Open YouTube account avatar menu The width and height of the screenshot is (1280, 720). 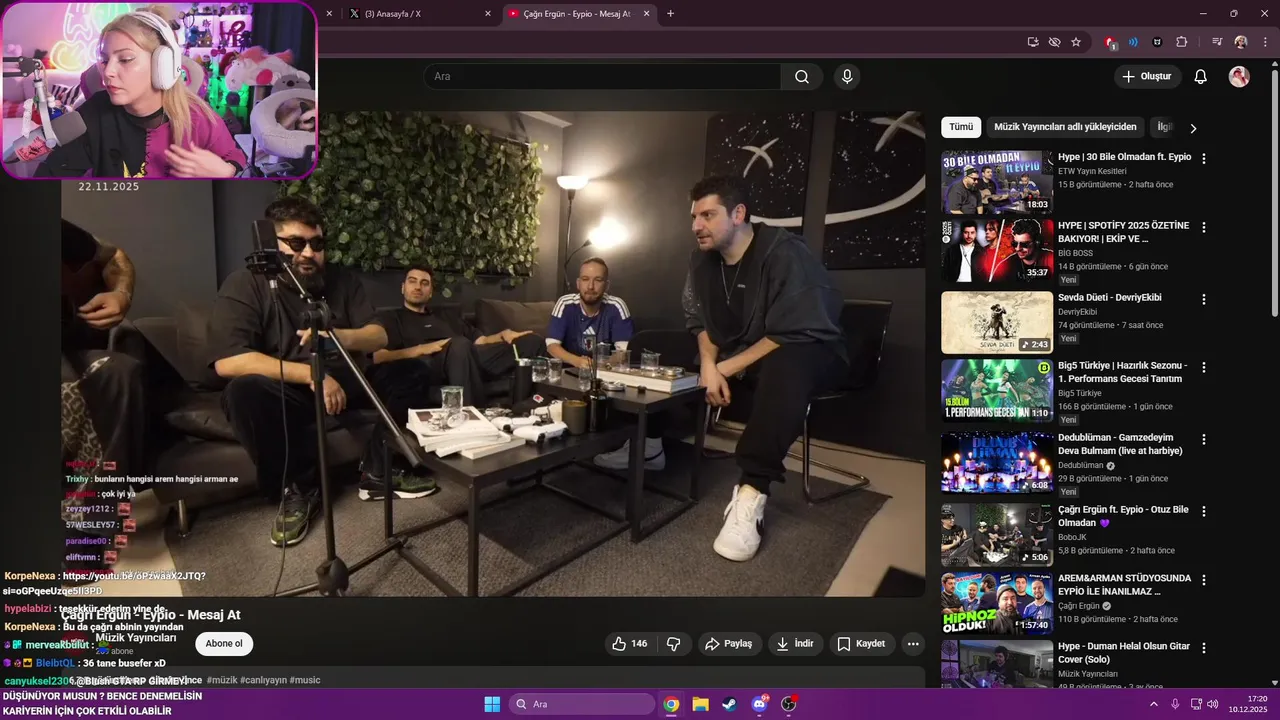coord(1239,77)
